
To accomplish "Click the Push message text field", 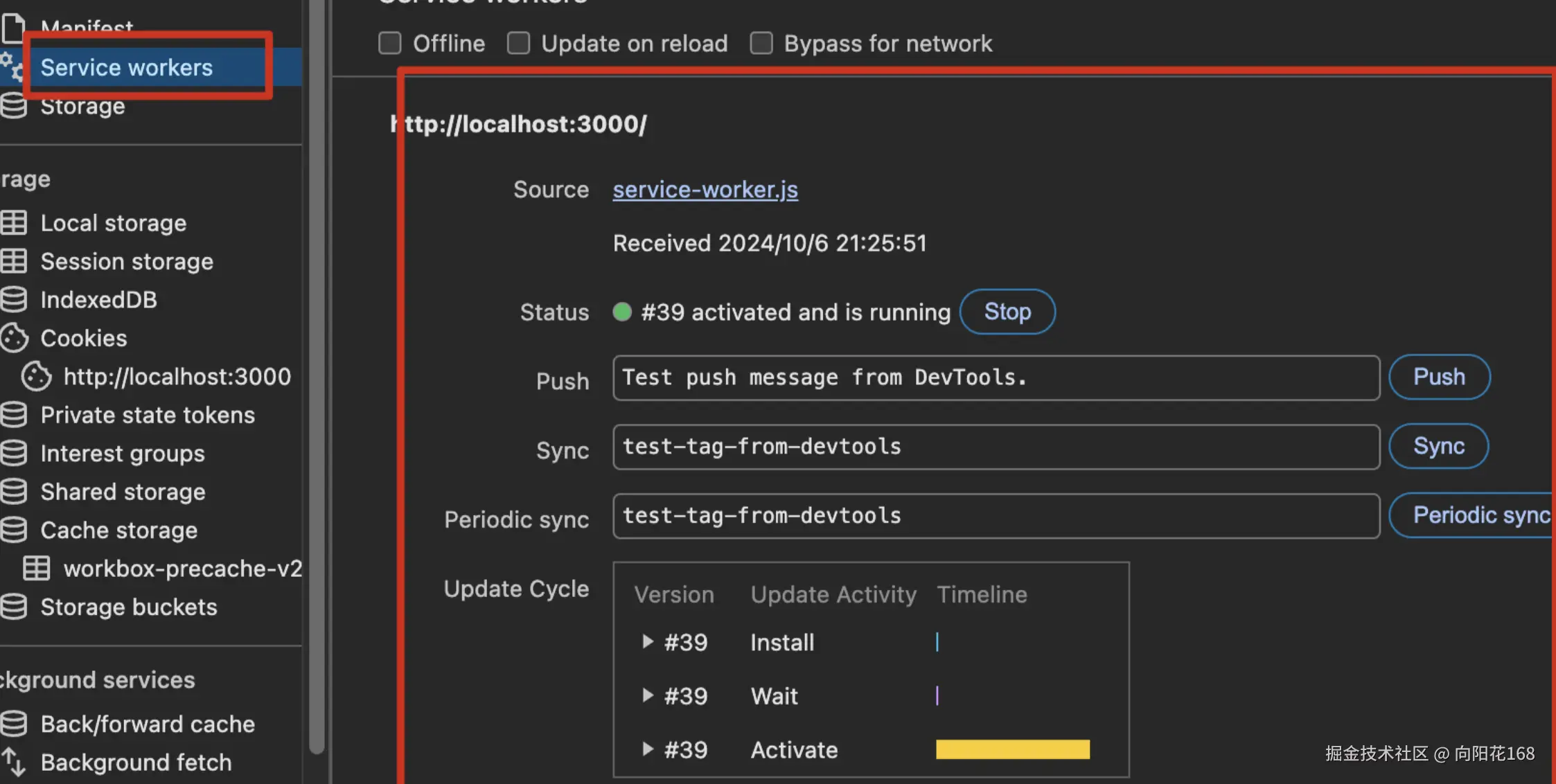I will coord(996,377).
